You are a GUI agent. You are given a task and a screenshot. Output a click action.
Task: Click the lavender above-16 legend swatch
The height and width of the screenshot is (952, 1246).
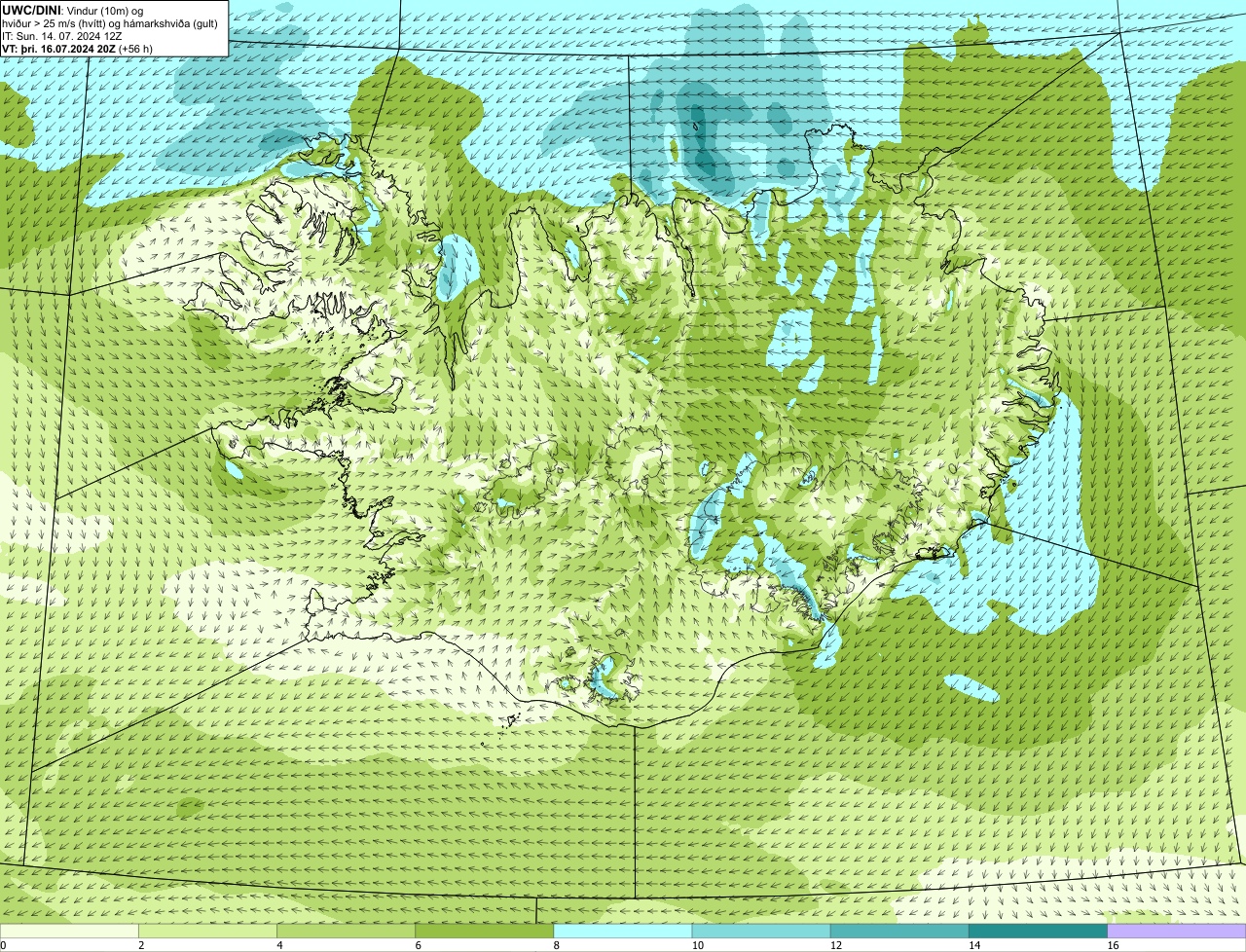pyautogui.click(x=1177, y=931)
